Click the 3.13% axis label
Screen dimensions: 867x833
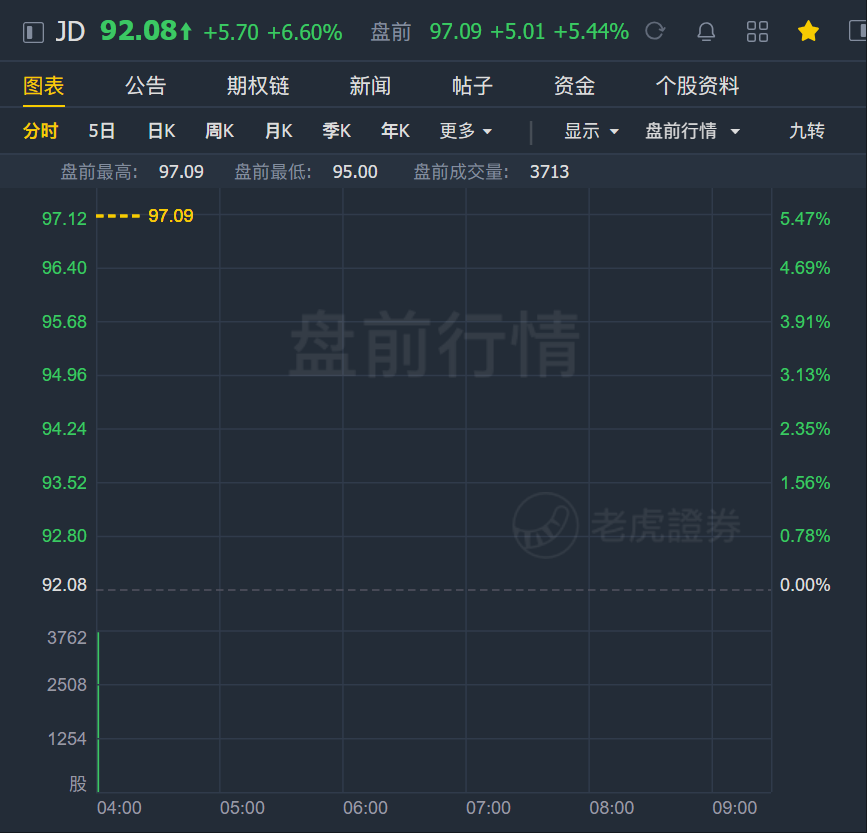click(805, 375)
